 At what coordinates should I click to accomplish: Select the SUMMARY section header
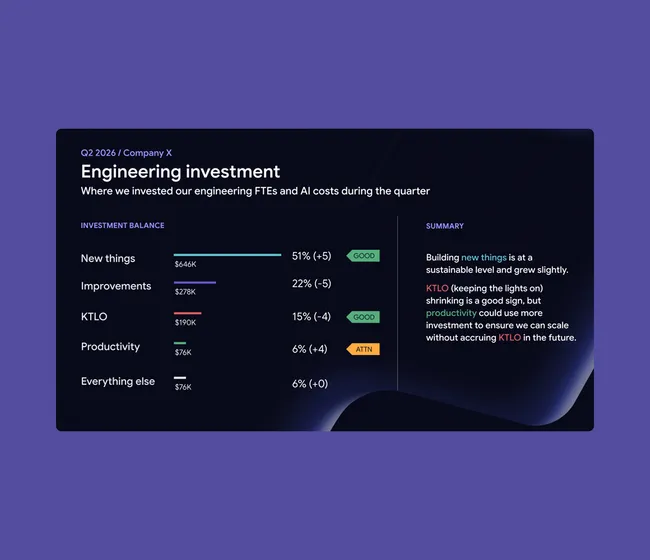(x=445, y=226)
